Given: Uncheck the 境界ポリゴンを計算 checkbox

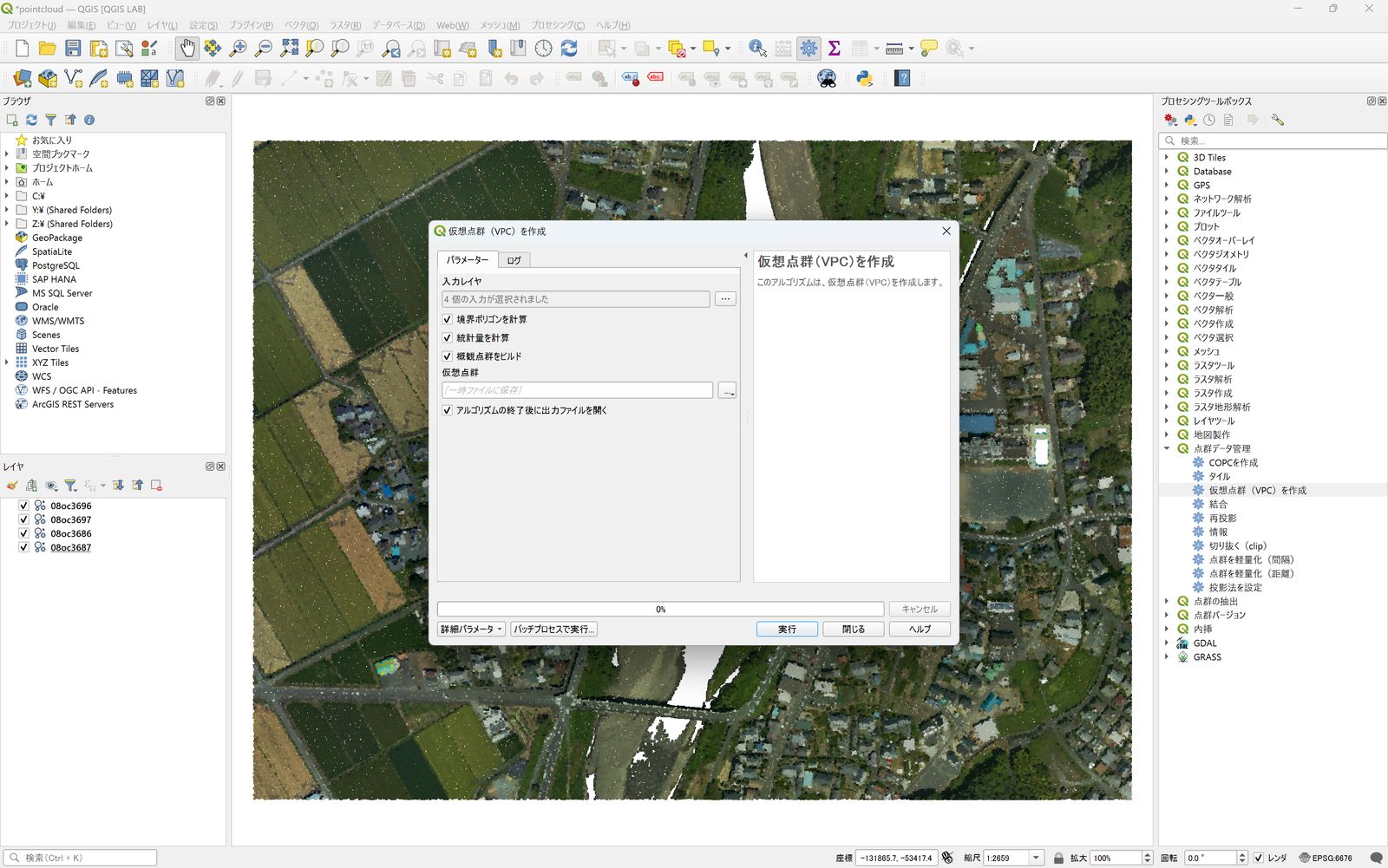Looking at the screenshot, I should coord(448,320).
